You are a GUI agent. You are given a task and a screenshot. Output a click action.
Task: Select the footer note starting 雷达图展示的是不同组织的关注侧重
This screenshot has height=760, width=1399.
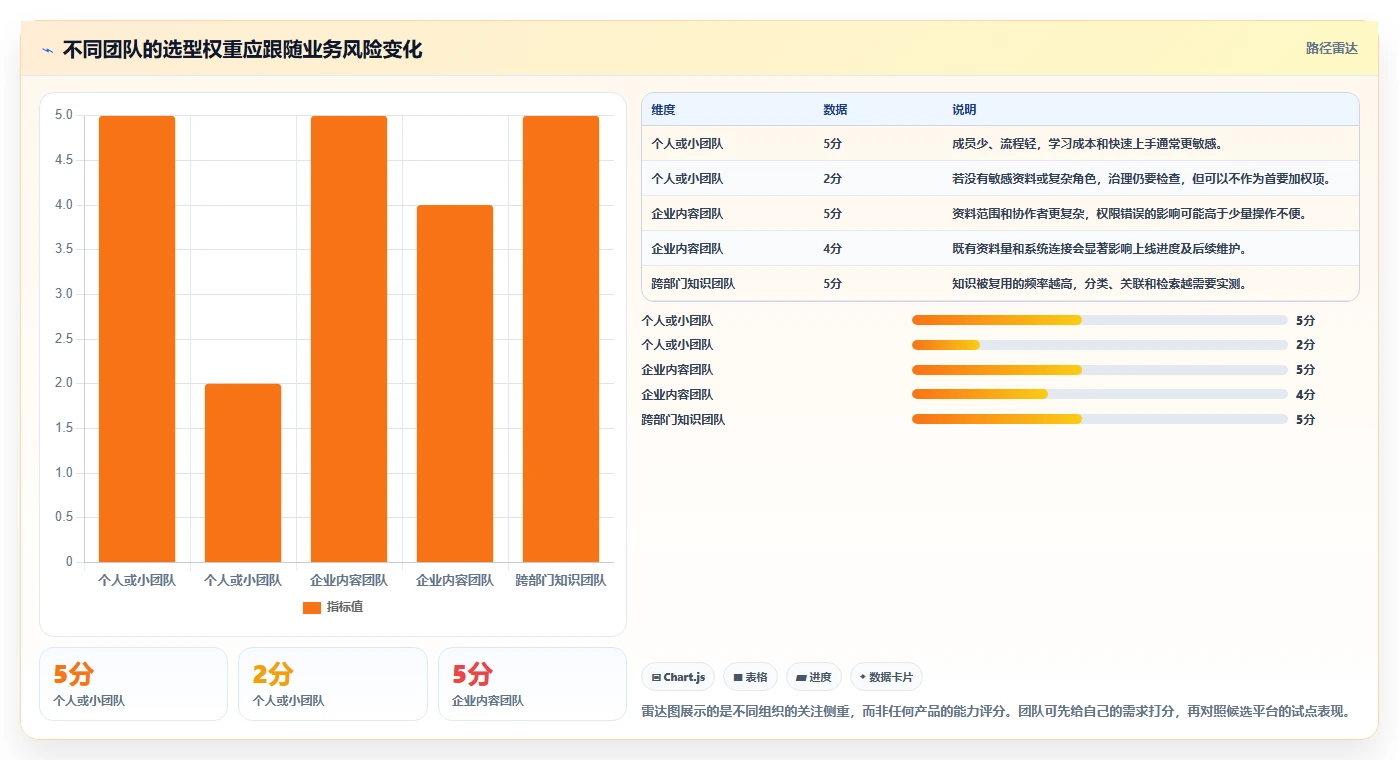(996, 712)
